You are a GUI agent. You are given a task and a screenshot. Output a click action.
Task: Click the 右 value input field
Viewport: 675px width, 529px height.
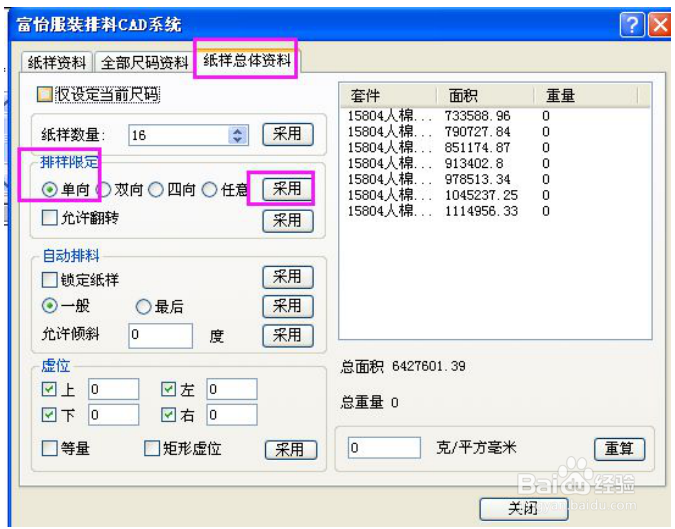point(232,415)
